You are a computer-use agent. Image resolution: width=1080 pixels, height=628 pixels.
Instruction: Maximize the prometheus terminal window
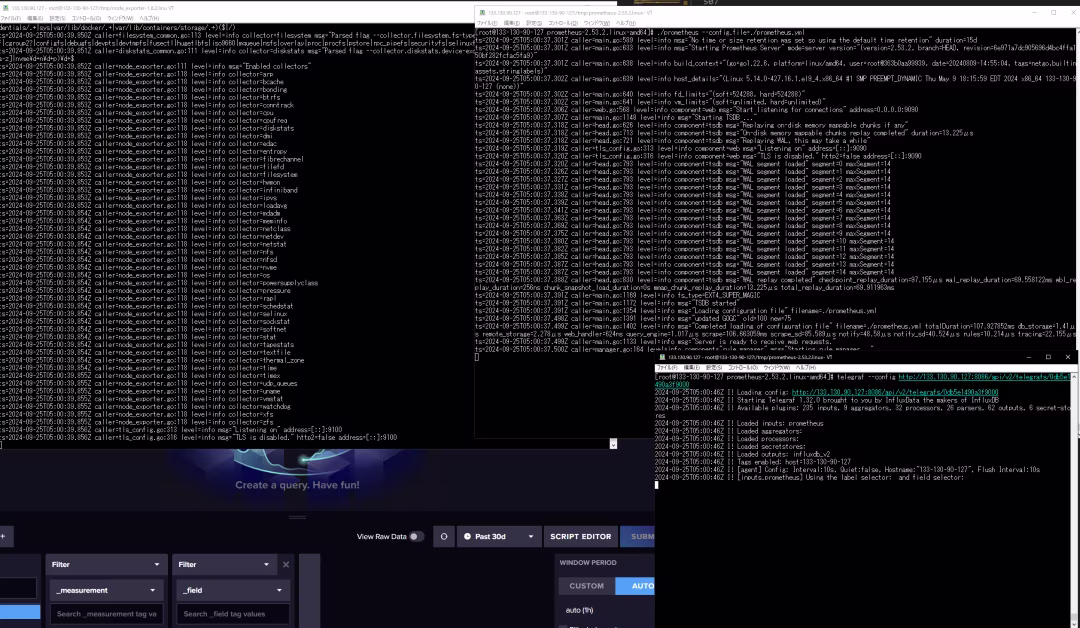pos(1053,12)
